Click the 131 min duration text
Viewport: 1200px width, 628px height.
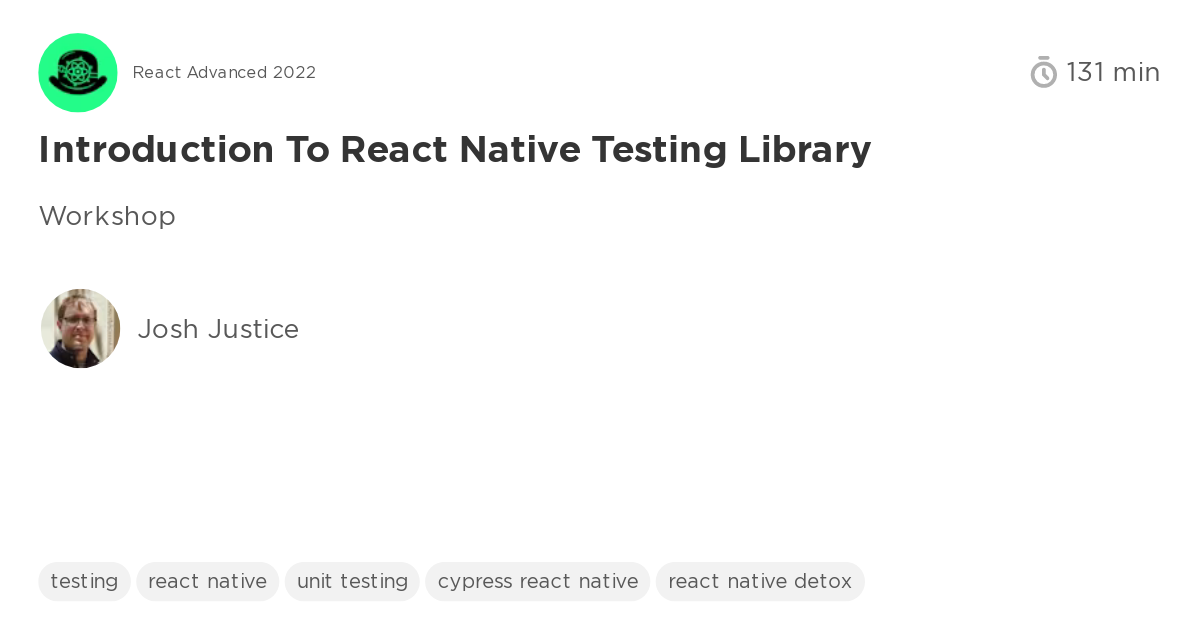point(1113,73)
